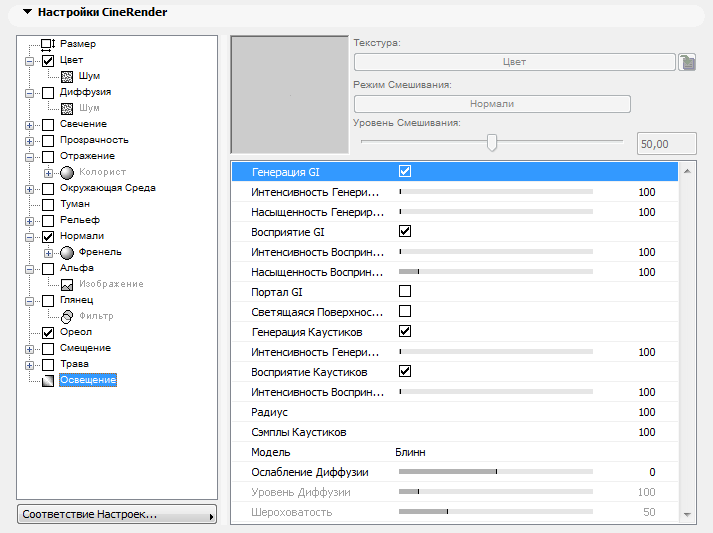Click the settings list scroll-down arrow

(x=687, y=514)
